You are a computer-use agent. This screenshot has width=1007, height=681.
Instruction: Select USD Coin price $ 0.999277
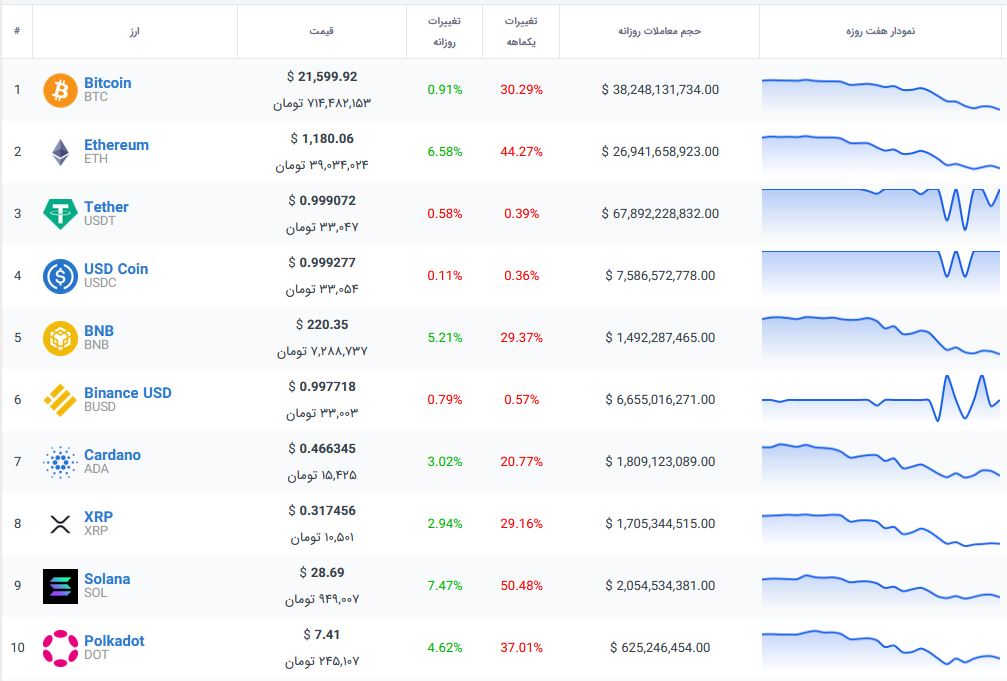[322, 263]
